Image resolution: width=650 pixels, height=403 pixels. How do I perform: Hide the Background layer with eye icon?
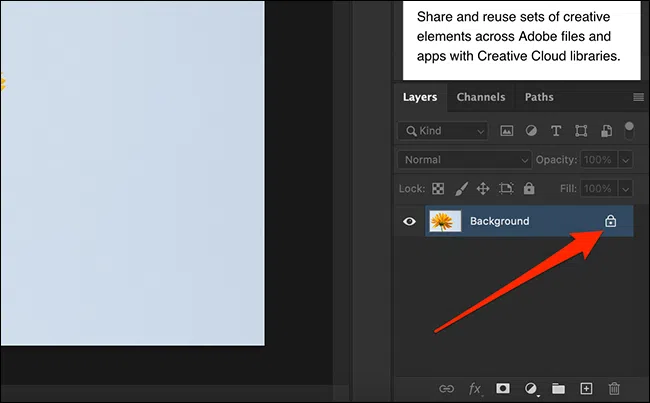pos(409,221)
